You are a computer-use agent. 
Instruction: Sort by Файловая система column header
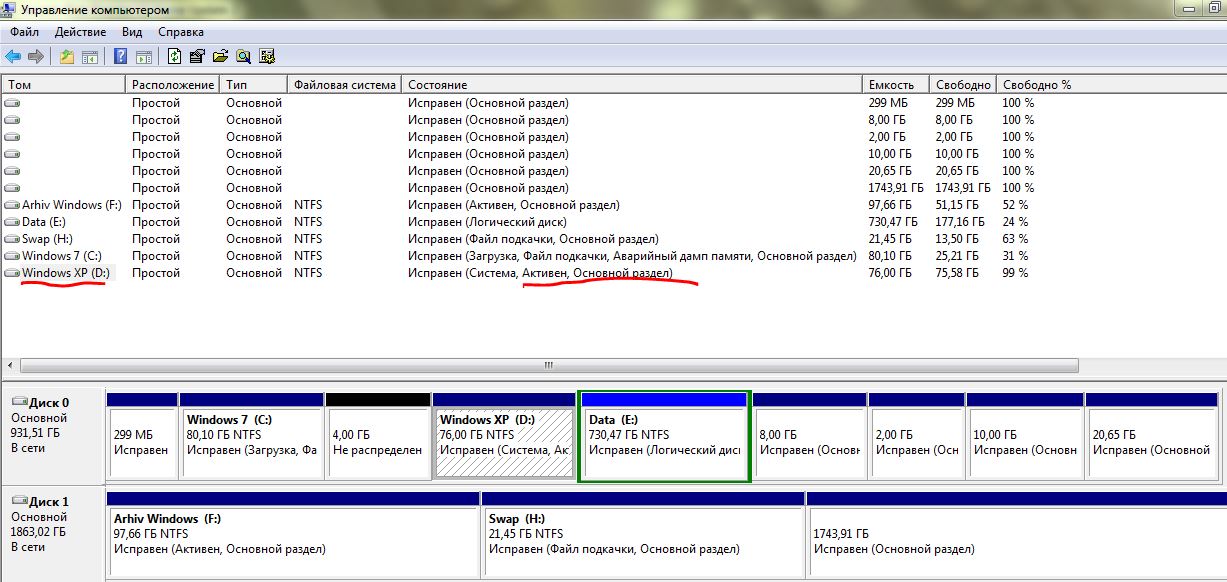coord(345,85)
